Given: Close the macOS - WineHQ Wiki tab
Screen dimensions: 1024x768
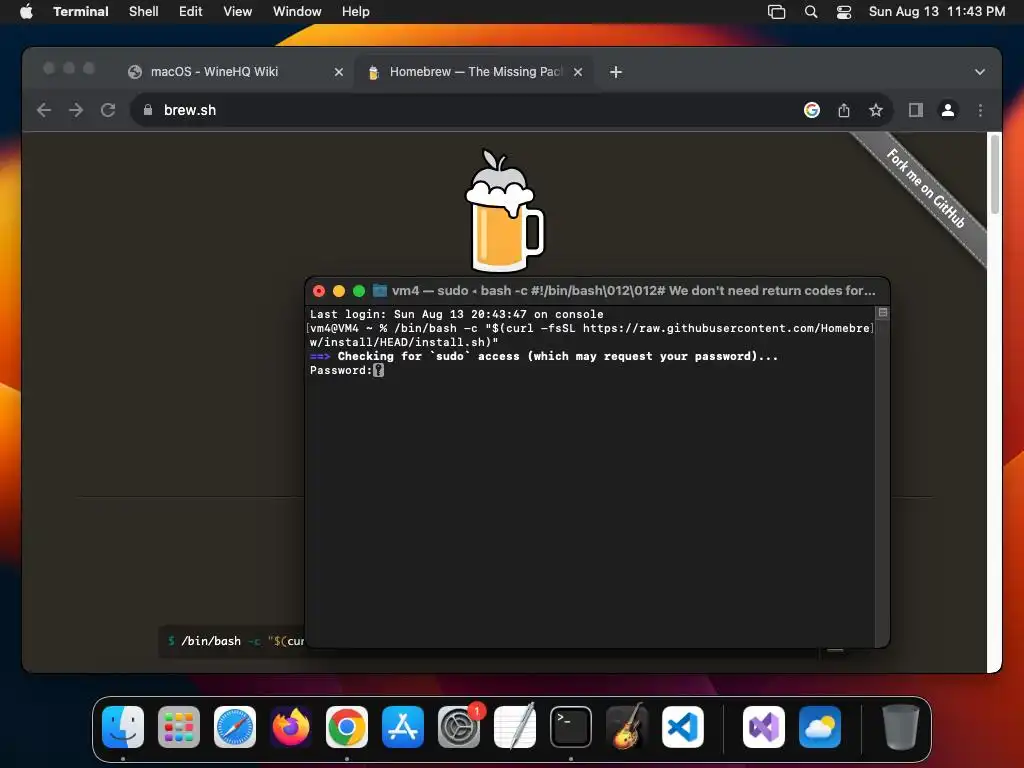Looking at the screenshot, I should tap(339, 72).
